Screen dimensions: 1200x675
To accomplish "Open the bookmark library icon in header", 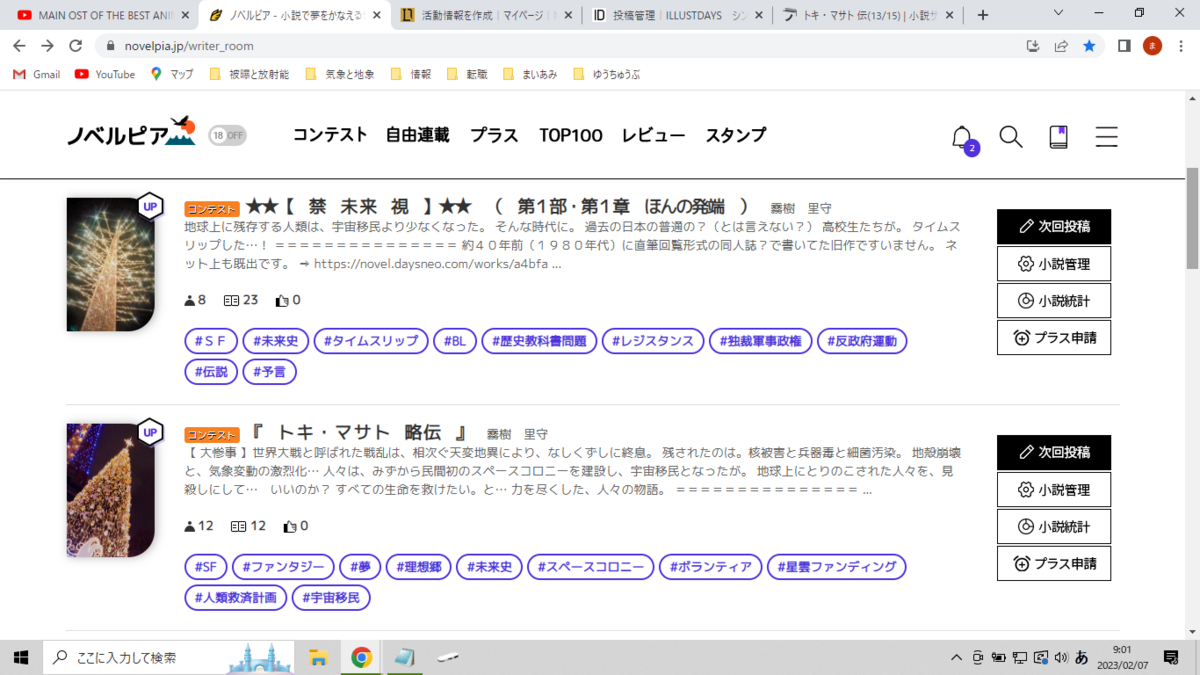I will click(x=1059, y=137).
